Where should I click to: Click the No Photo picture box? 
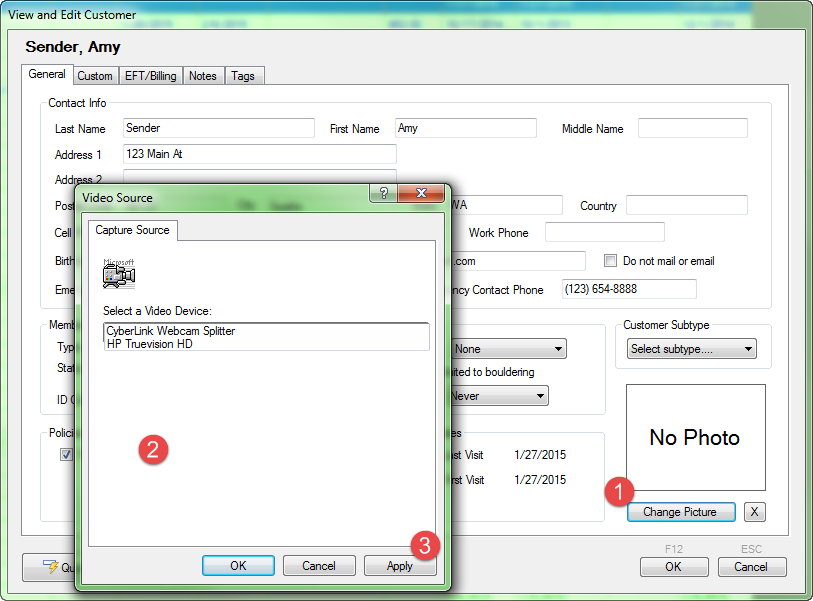click(x=695, y=437)
